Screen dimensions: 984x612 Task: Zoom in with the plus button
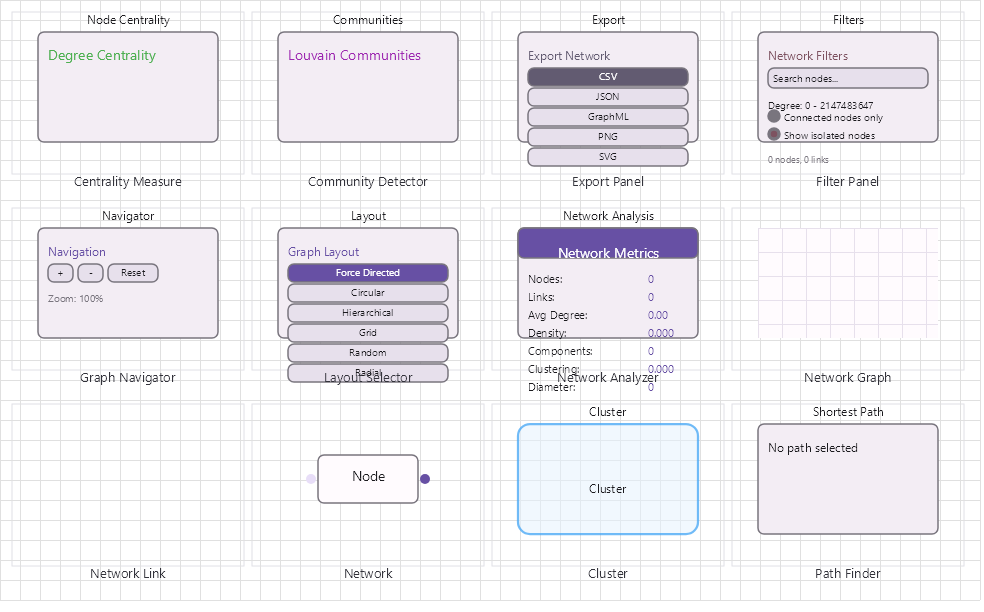click(x=60, y=273)
